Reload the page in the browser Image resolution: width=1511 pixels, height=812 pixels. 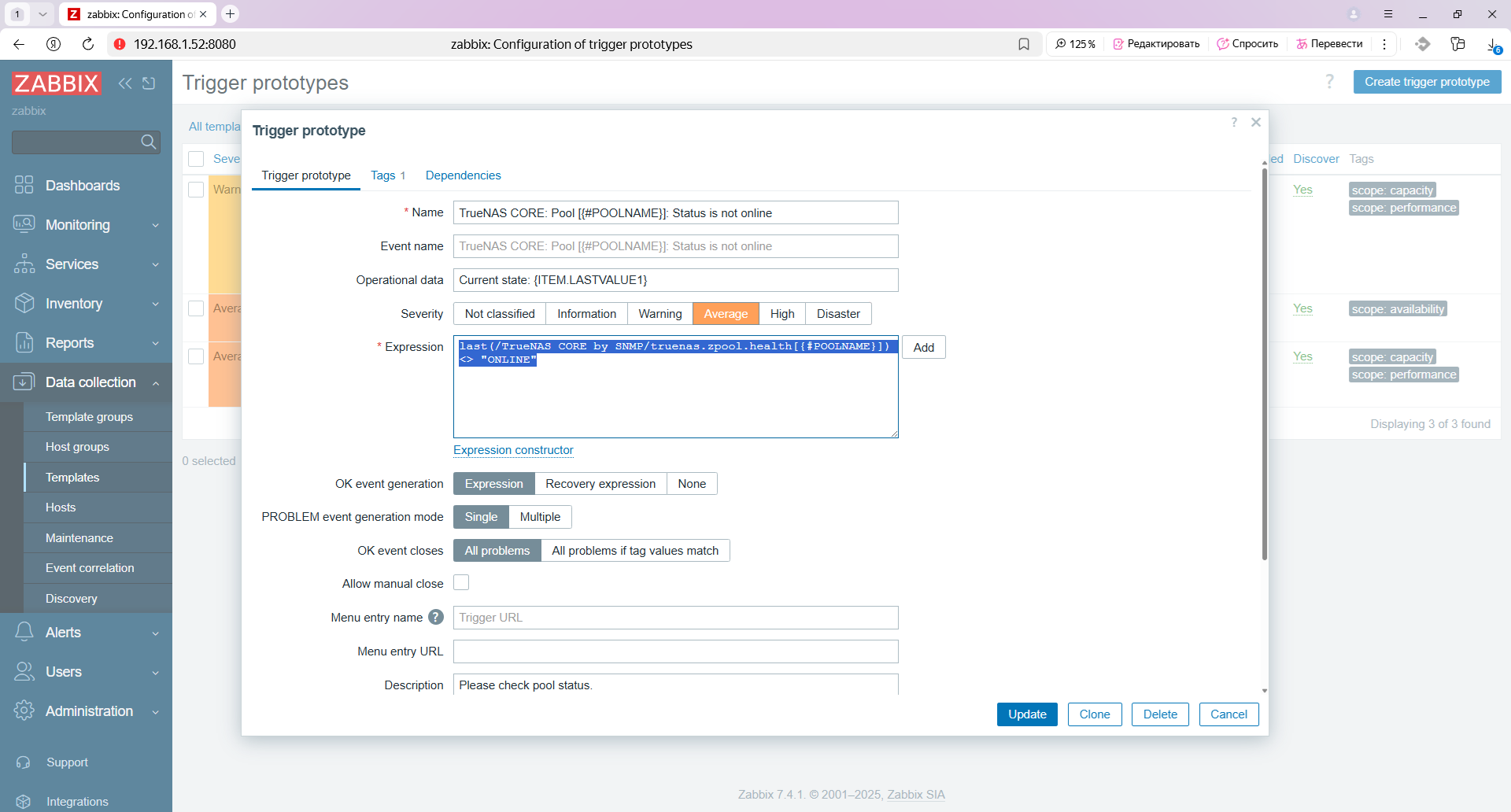pos(88,44)
